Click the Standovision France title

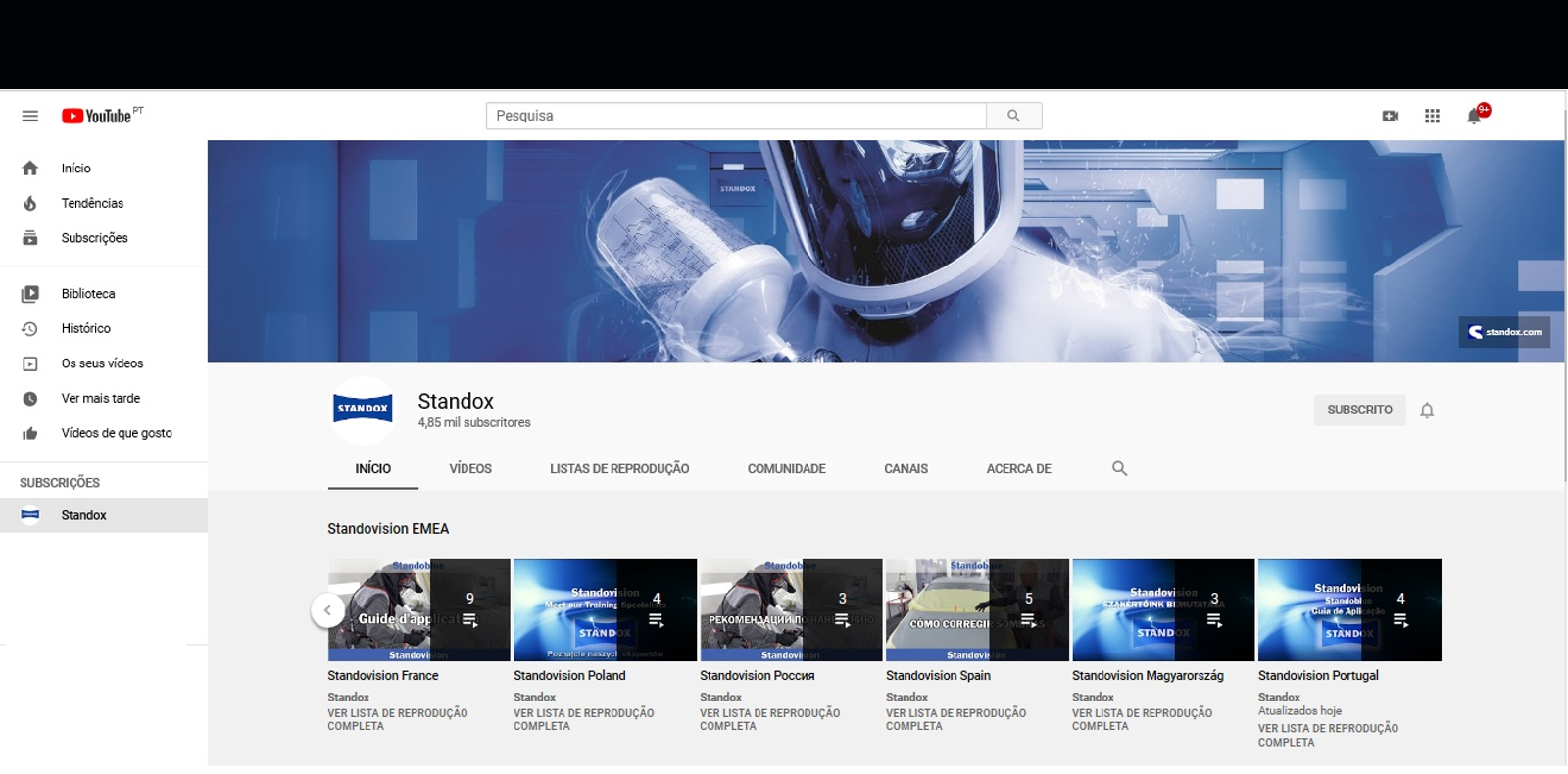[x=383, y=676]
